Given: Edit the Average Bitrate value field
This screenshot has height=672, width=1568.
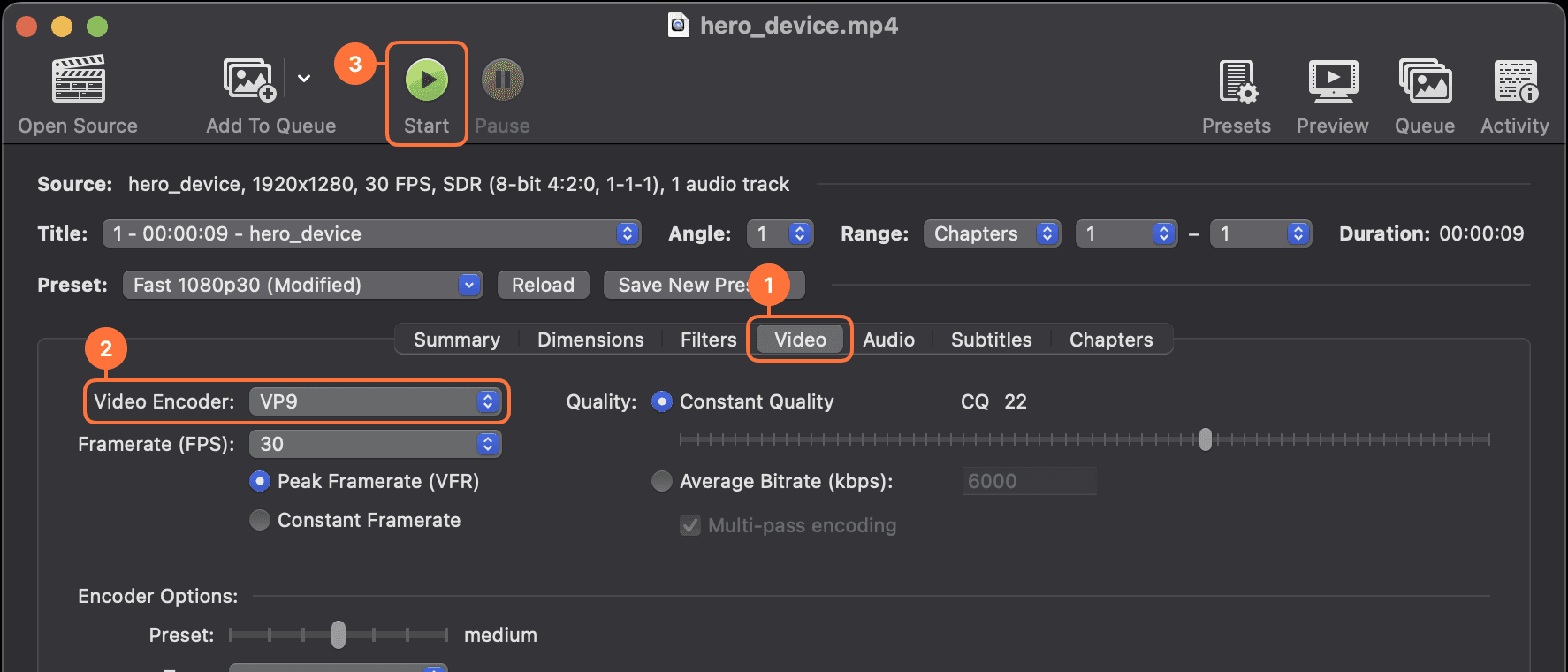Looking at the screenshot, I should (1029, 481).
